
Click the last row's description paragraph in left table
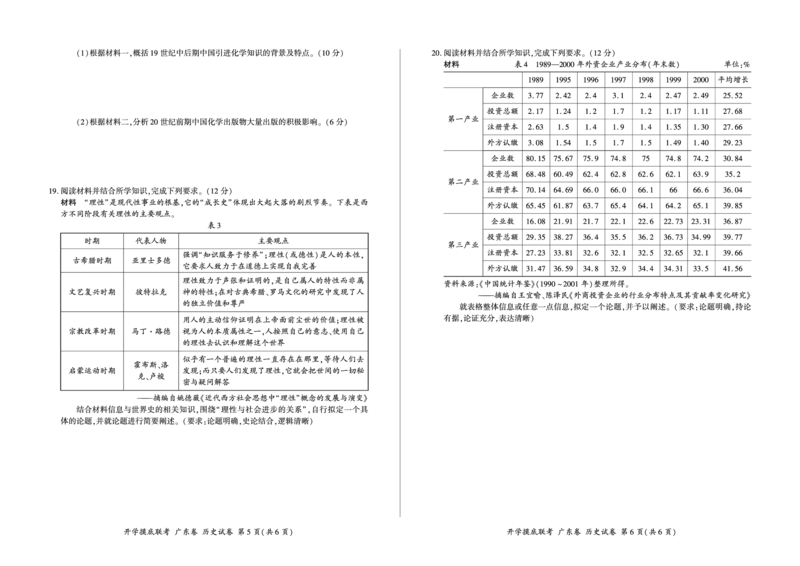pos(272,370)
